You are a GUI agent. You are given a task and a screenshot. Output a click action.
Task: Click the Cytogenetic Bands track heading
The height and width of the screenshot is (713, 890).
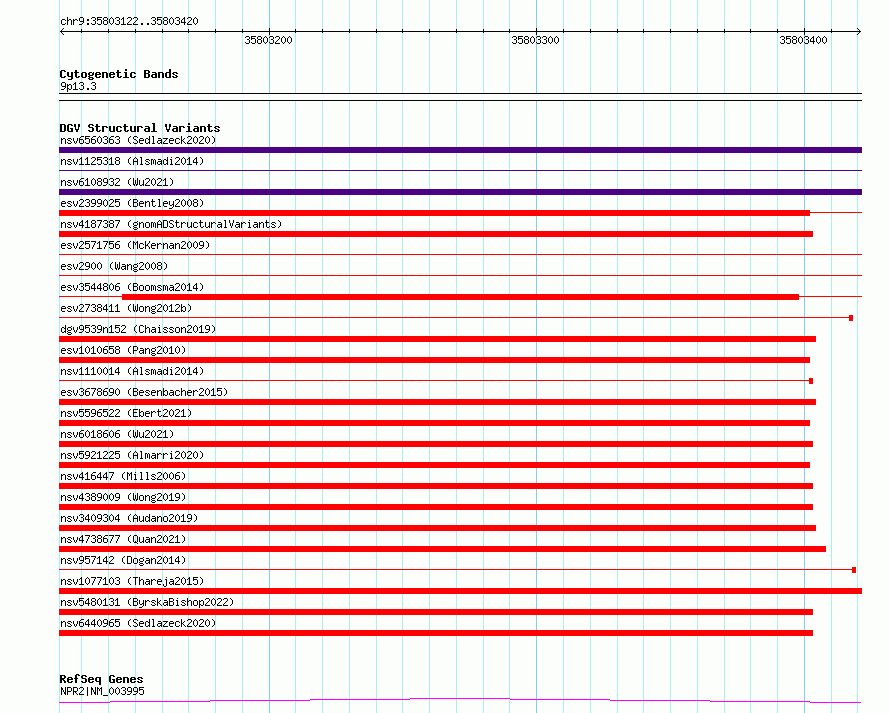pyautogui.click(x=119, y=74)
